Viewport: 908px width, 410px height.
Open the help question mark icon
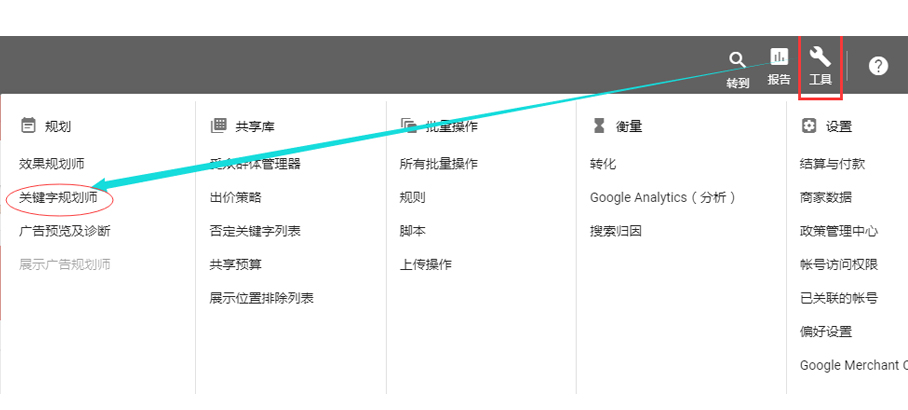(x=878, y=66)
